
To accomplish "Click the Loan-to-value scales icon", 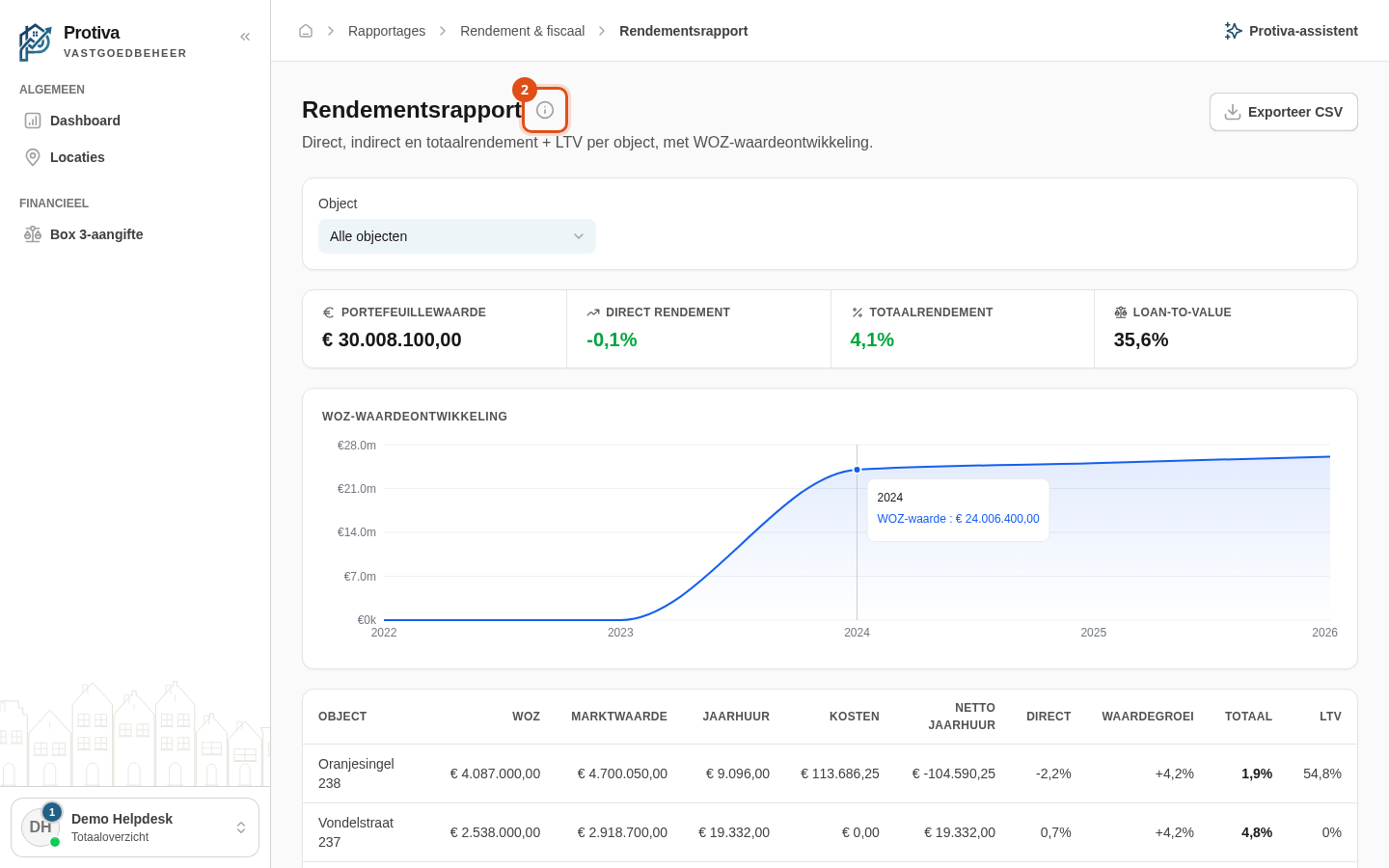I will [x=1121, y=312].
